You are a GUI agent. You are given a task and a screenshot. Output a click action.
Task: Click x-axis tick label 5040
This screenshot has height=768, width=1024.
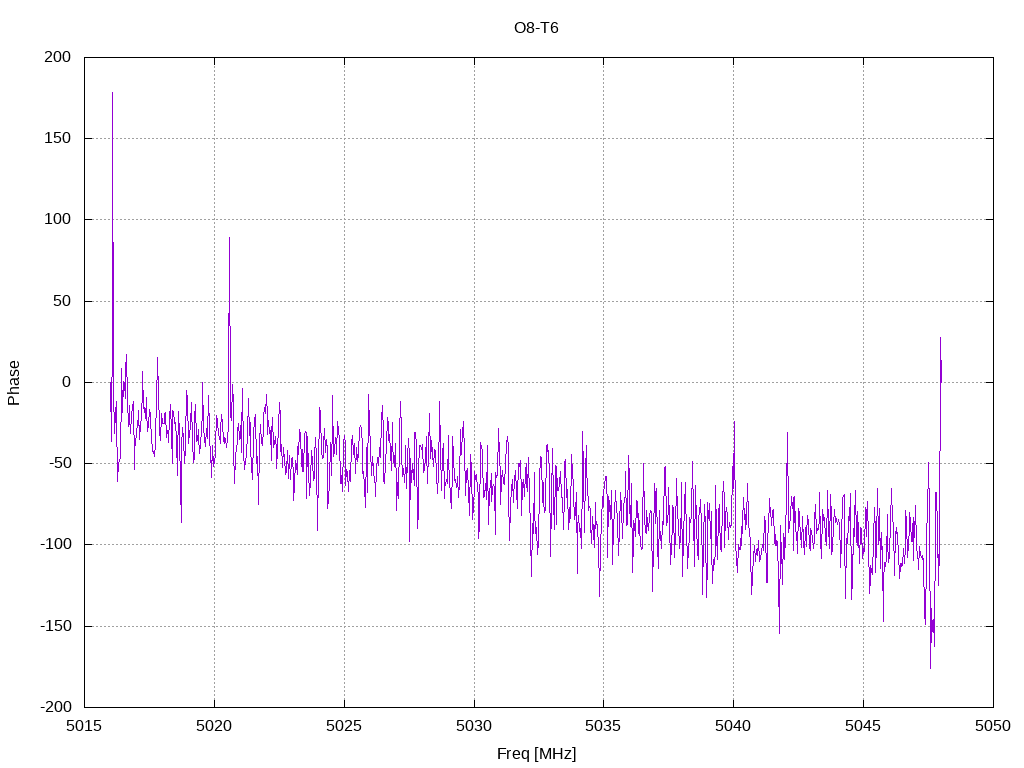tap(733, 726)
